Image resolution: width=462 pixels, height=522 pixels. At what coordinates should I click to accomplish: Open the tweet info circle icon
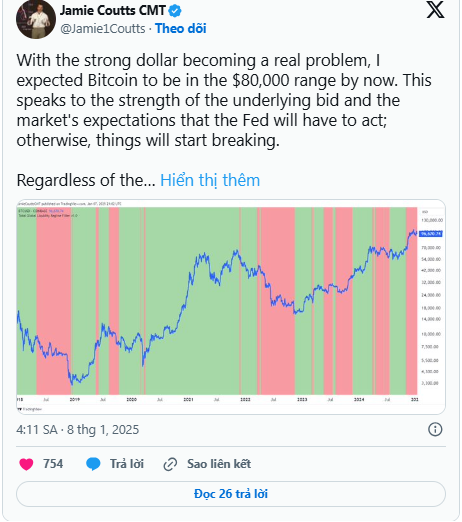pos(435,429)
